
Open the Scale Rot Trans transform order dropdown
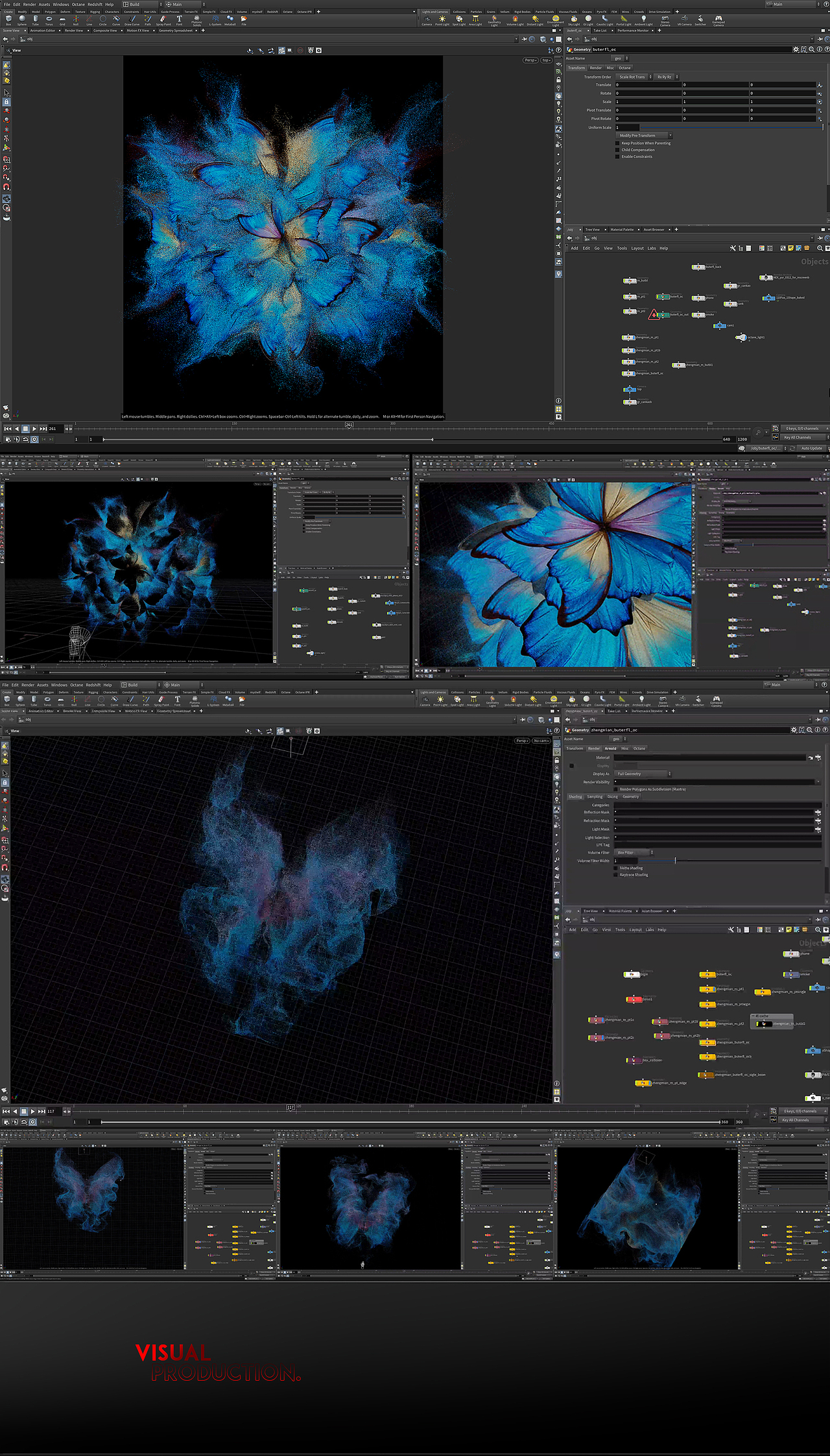pyautogui.click(x=634, y=77)
